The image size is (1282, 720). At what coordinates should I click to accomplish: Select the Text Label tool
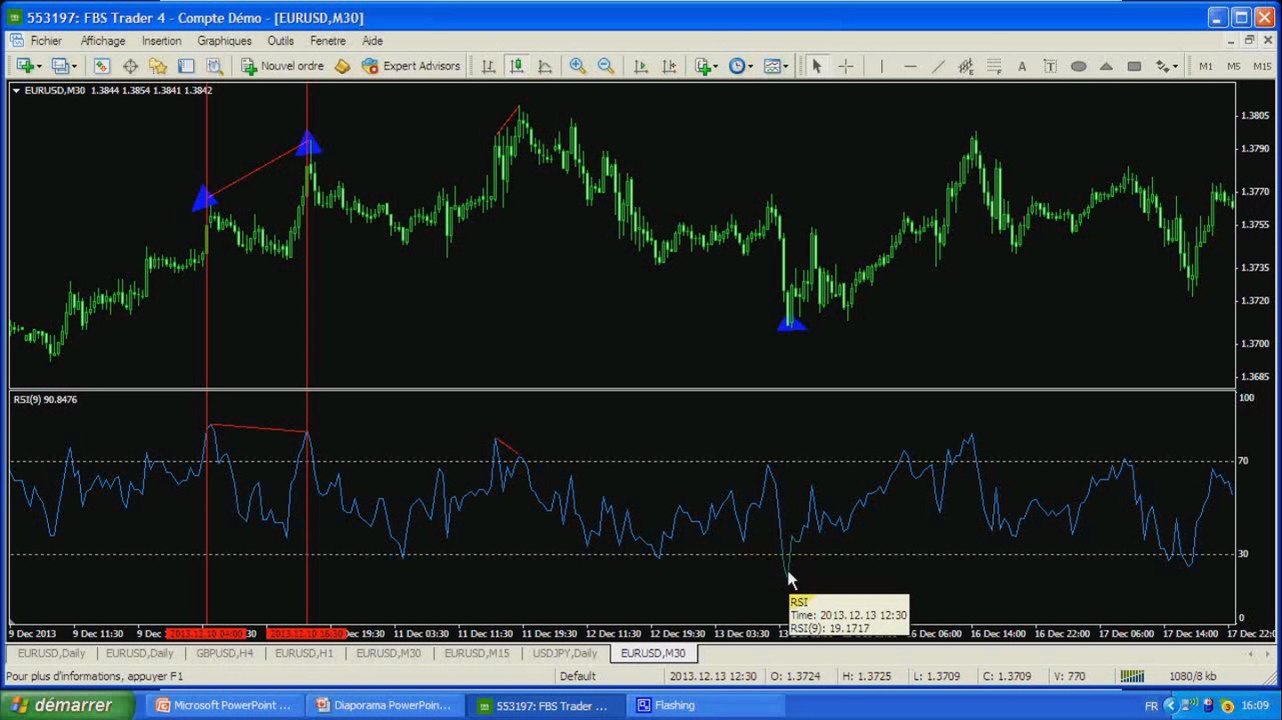point(1050,66)
